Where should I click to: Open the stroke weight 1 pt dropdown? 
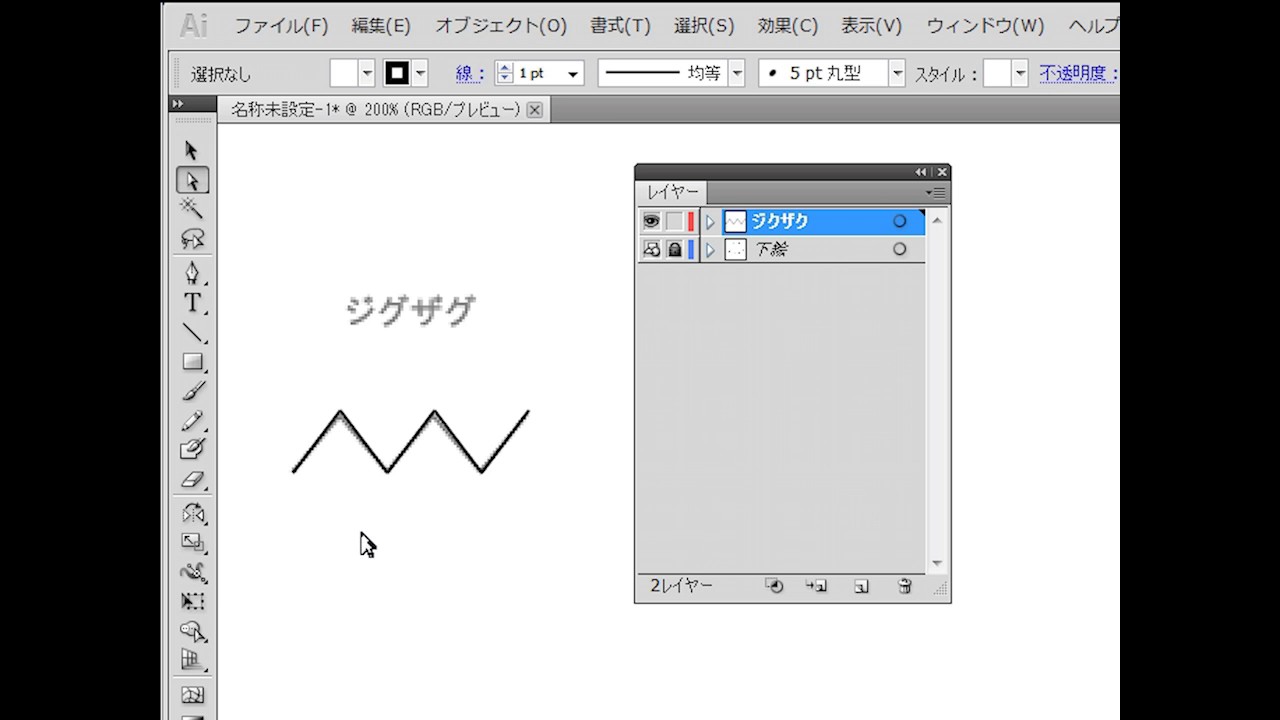pyautogui.click(x=573, y=74)
